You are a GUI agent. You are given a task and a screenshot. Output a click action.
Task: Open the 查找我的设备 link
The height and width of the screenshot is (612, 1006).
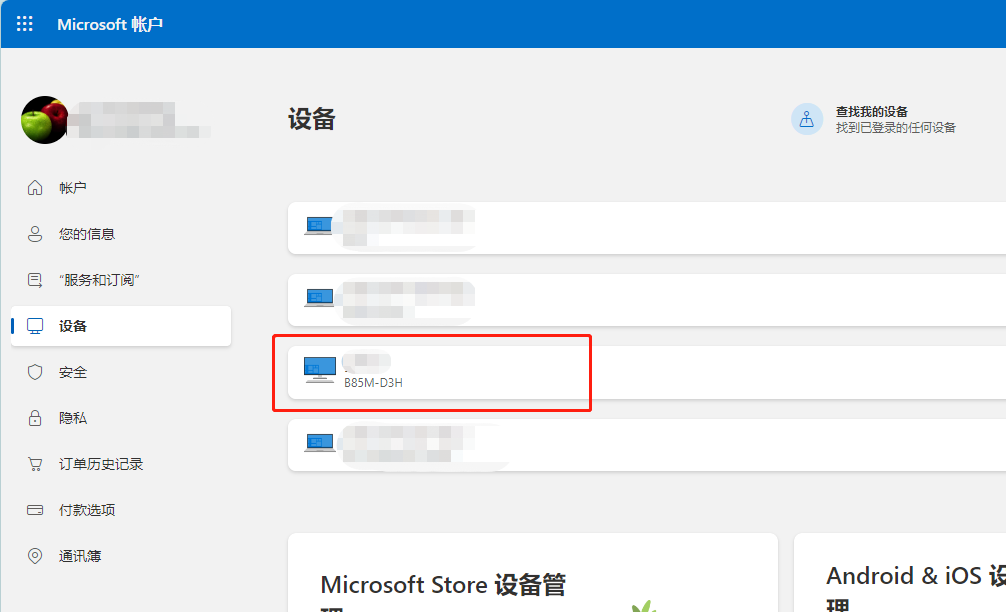pos(871,112)
